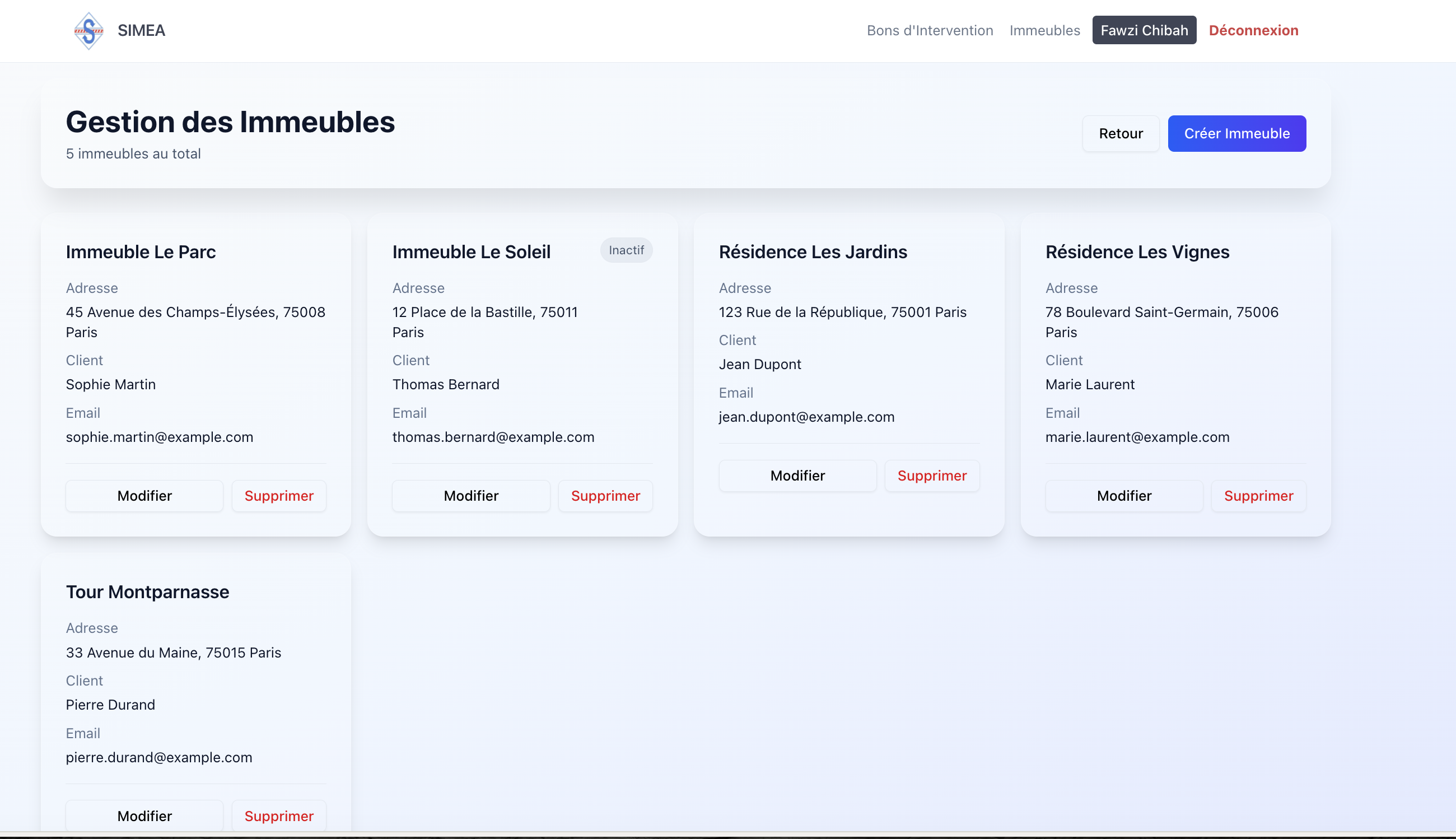Click the SIMEA brand name
The image size is (1456, 839).
tap(141, 31)
